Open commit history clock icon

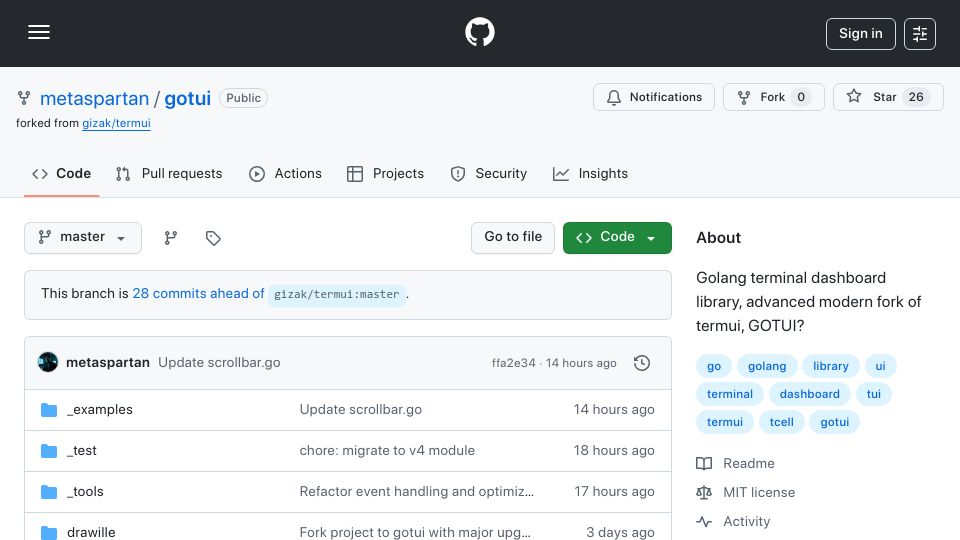click(x=642, y=363)
